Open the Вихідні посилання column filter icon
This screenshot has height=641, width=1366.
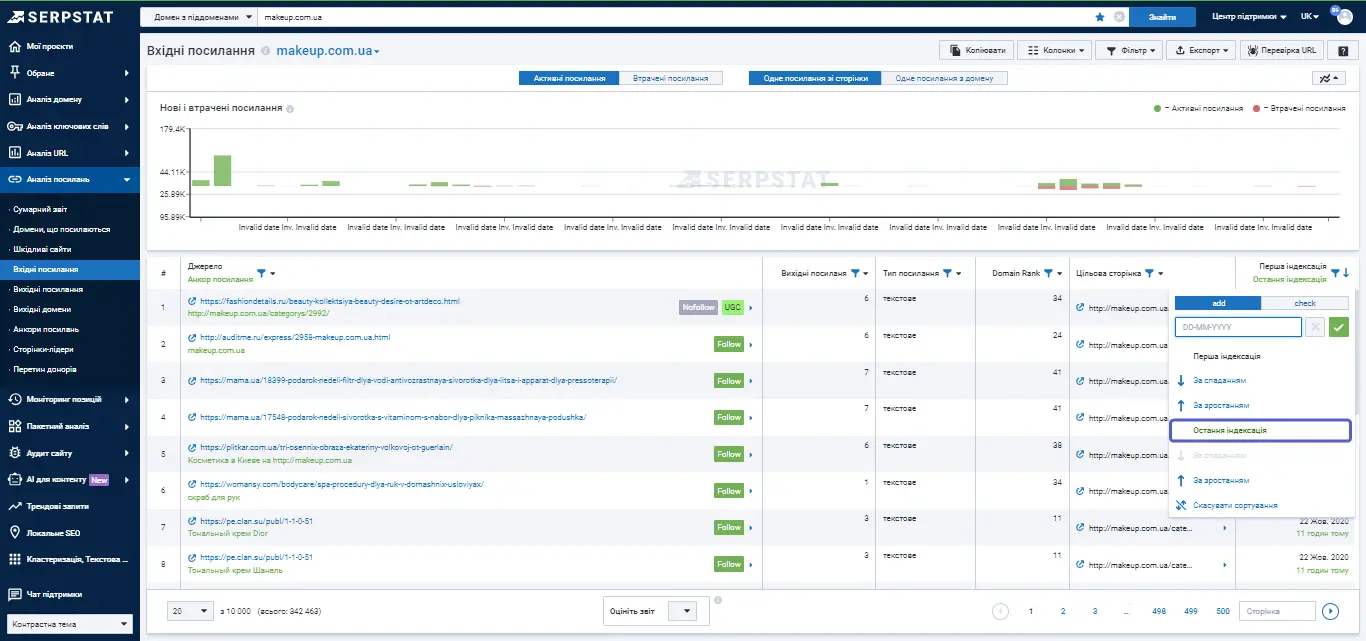(x=855, y=273)
